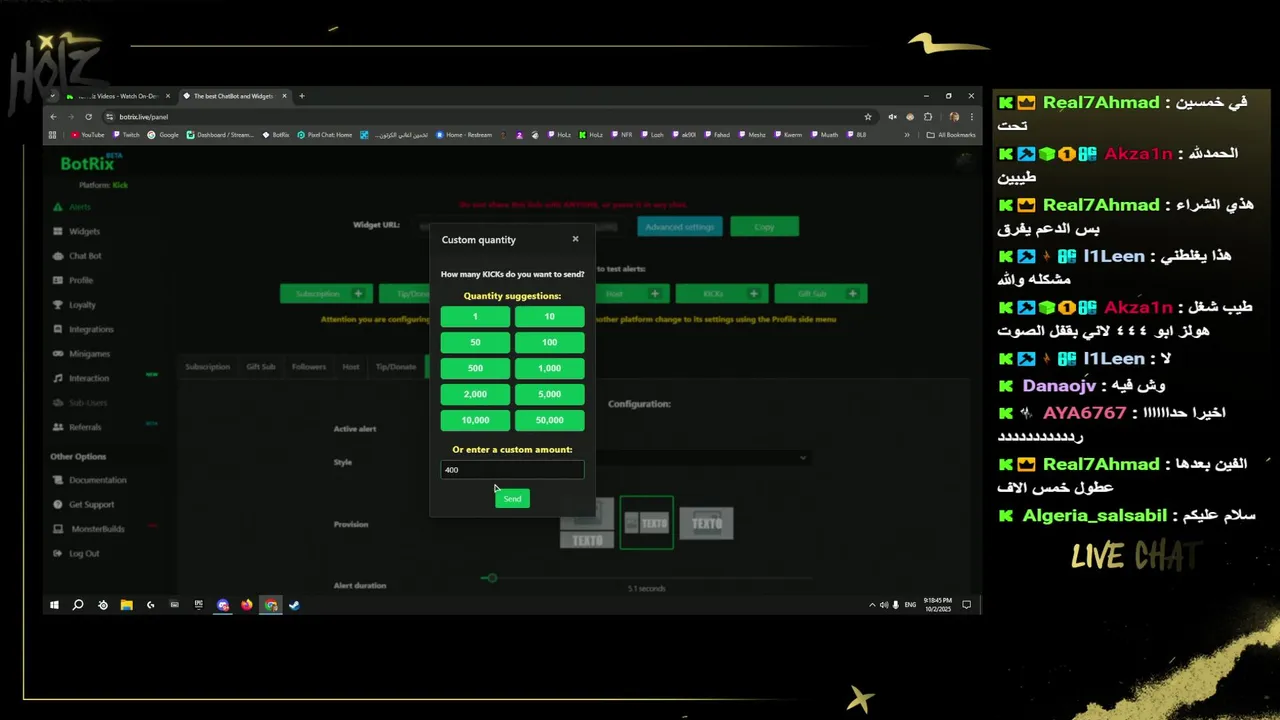The image size is (1280, 720).
Task: Select the 5,000 quantity suggestion
Action: [550, 395]
